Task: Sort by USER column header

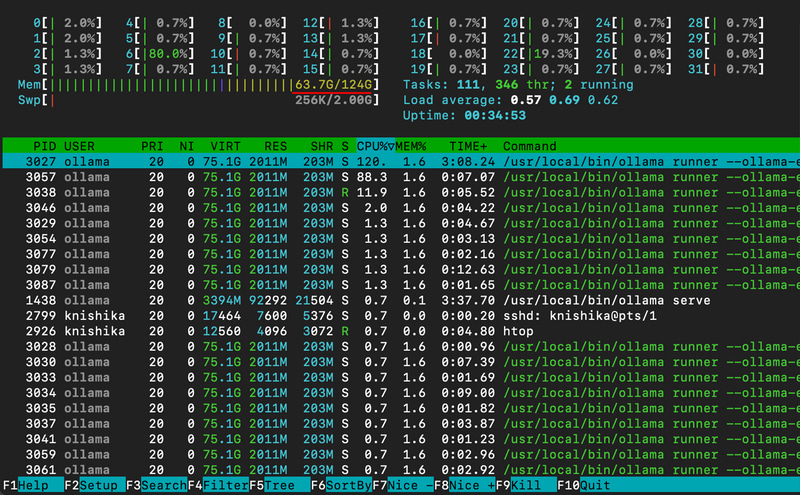Action: (x=79, y=146)
